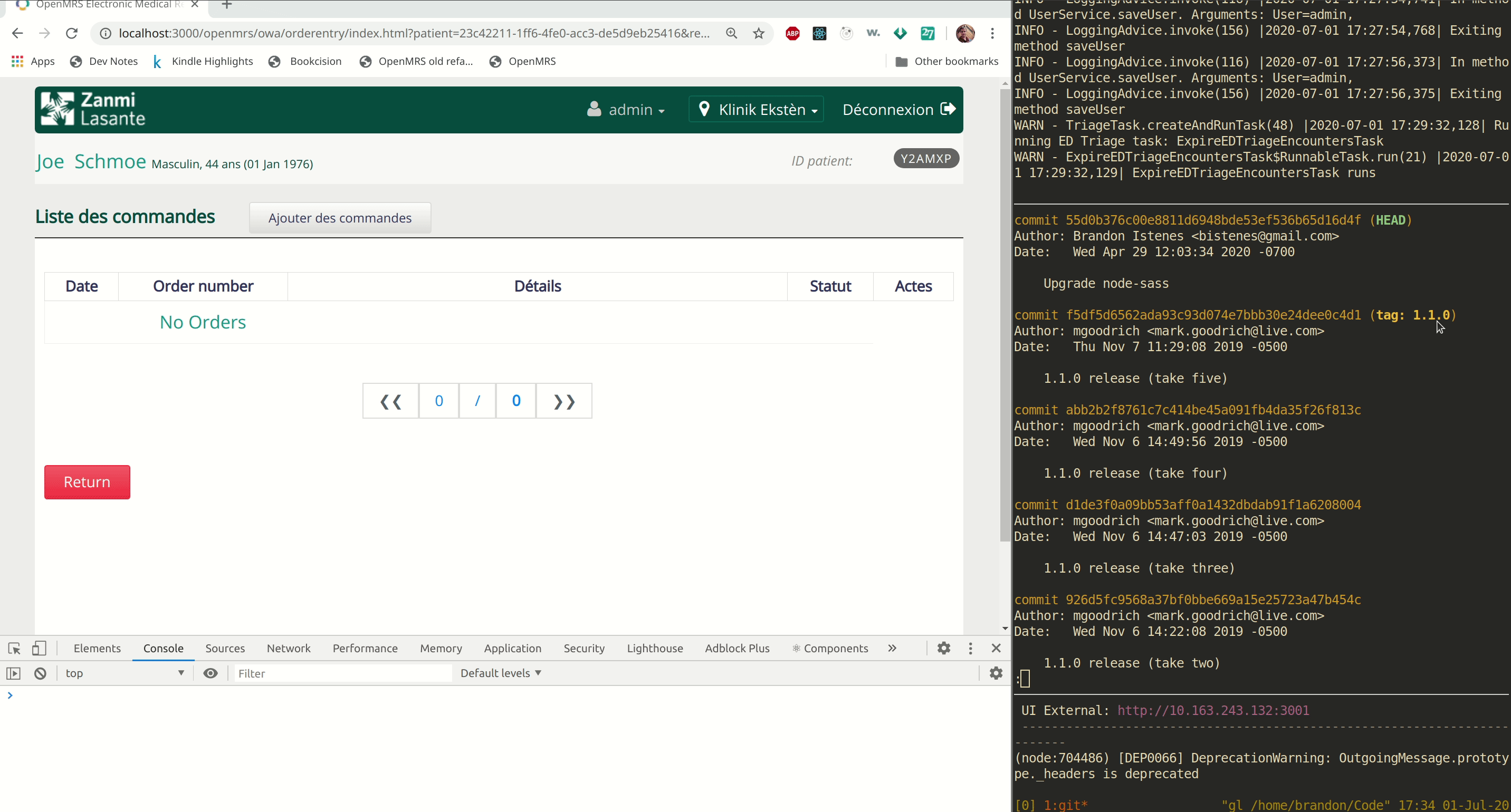Click Déconnexion to log out
1511x812 pixels.
pyautogui.click(x=898, y=110)
